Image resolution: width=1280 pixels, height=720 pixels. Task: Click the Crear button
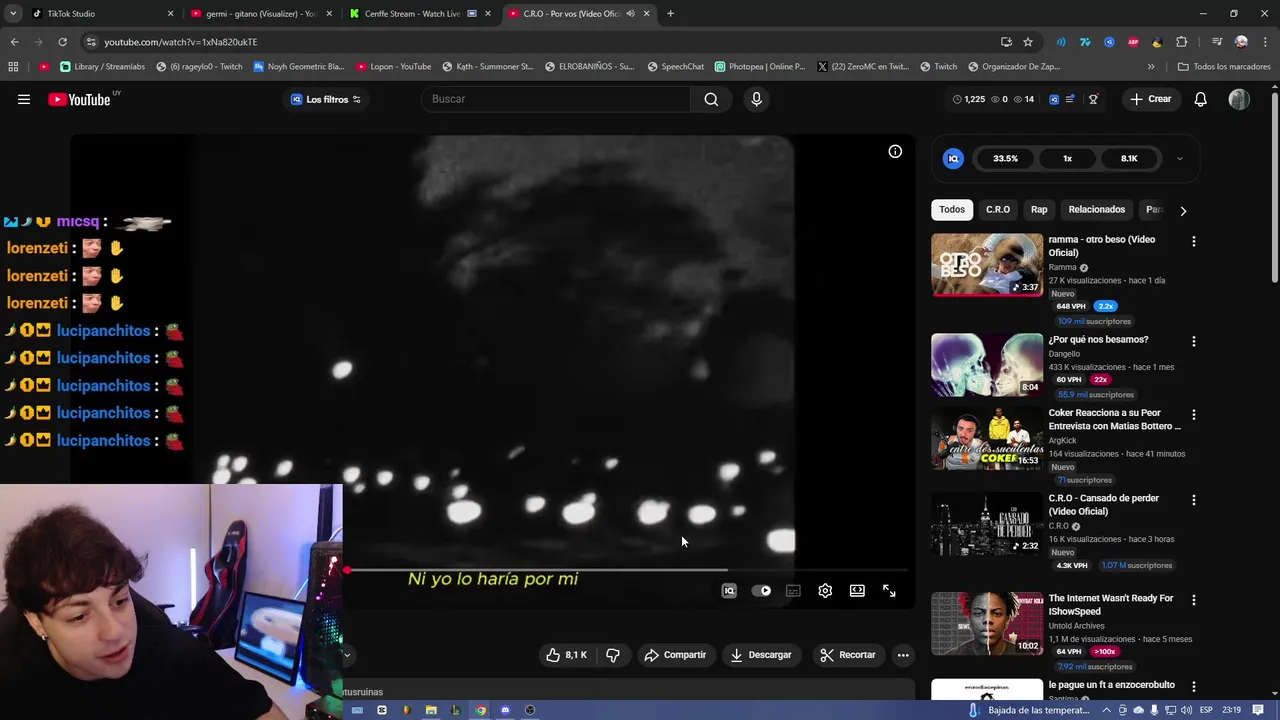pos(1151,99)
